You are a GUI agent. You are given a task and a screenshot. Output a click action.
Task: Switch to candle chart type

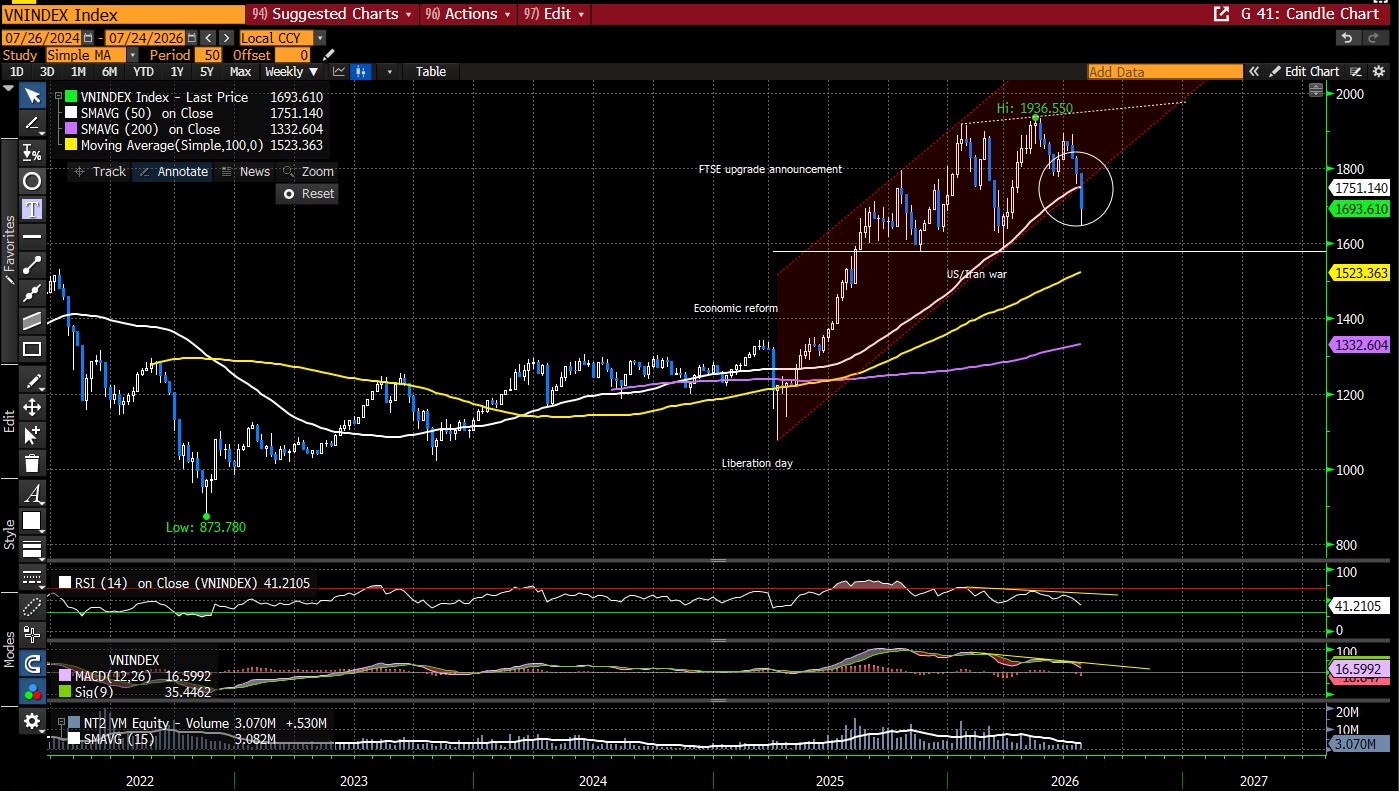(360, 72)
